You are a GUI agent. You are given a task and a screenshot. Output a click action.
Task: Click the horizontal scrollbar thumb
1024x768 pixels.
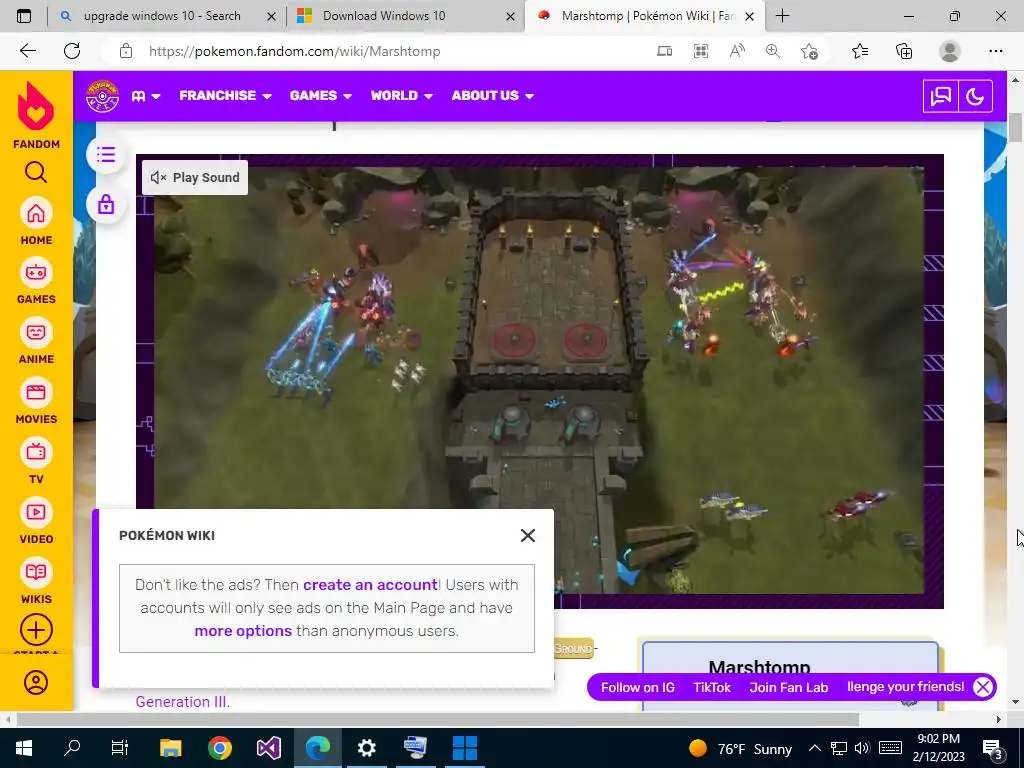click(438, 719)
